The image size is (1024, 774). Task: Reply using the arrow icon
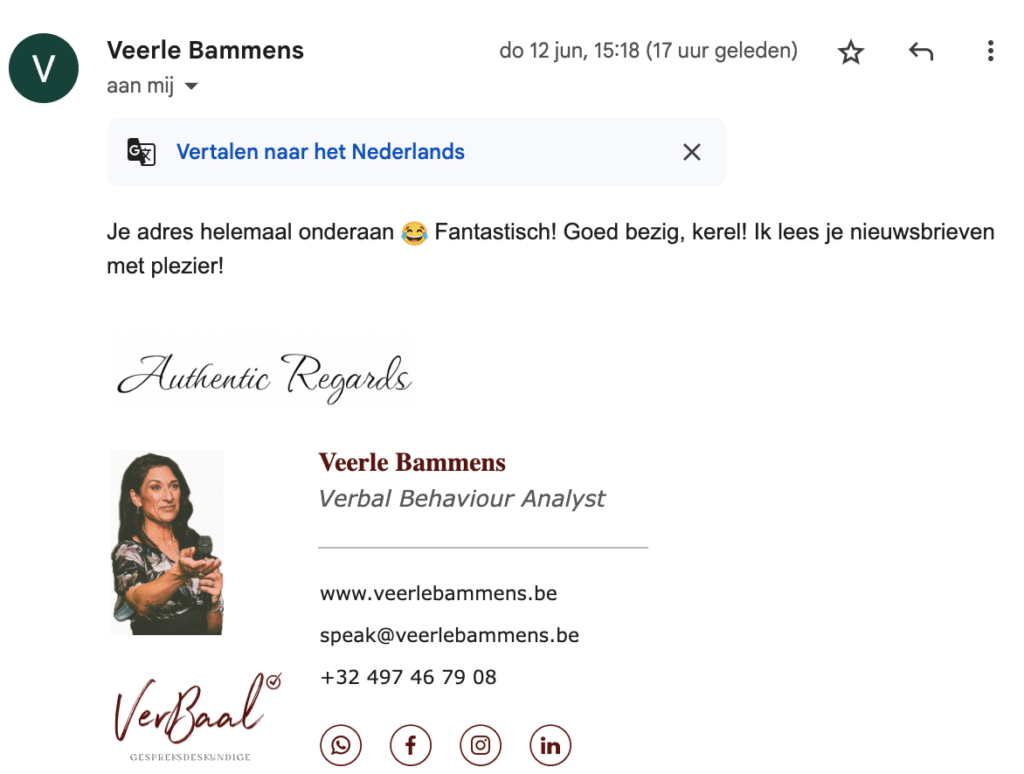click(921, 51)
